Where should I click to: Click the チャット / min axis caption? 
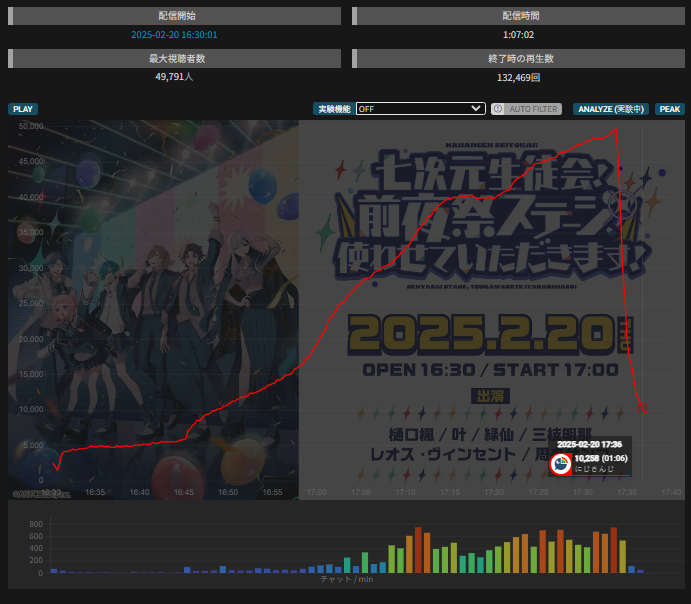(x=347, y=579)
